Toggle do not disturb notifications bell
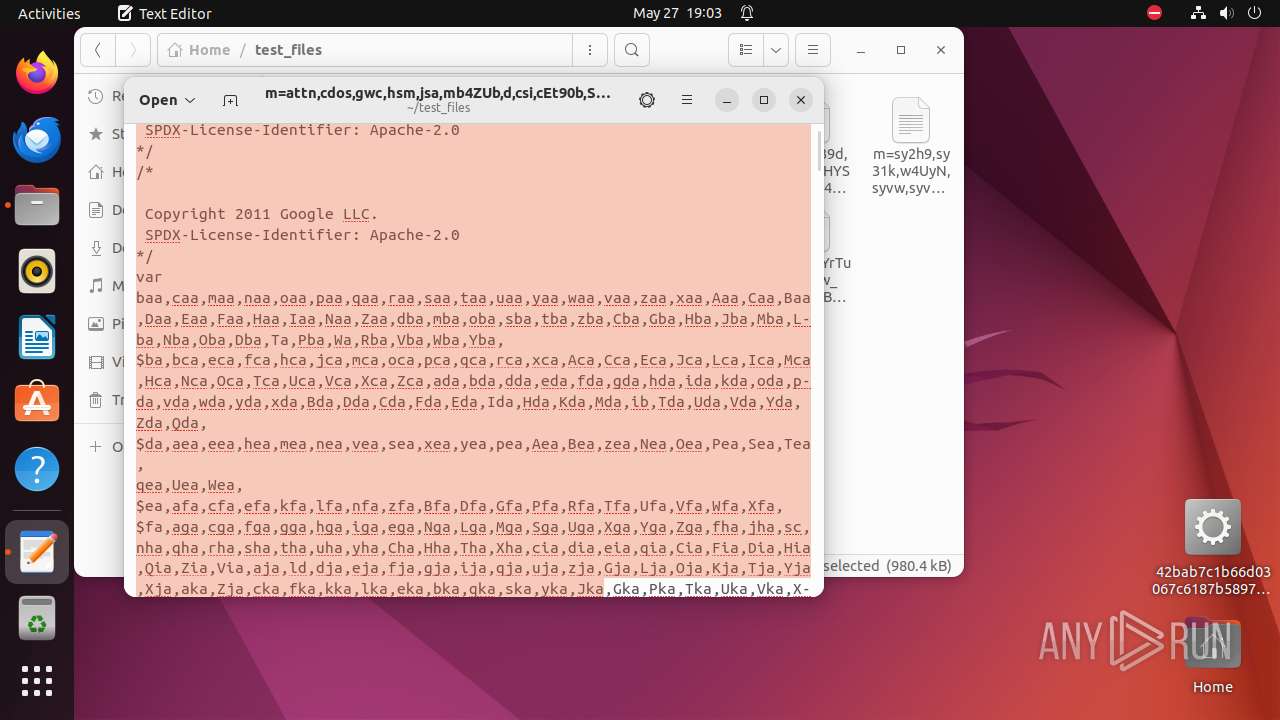 coord(747,13)
